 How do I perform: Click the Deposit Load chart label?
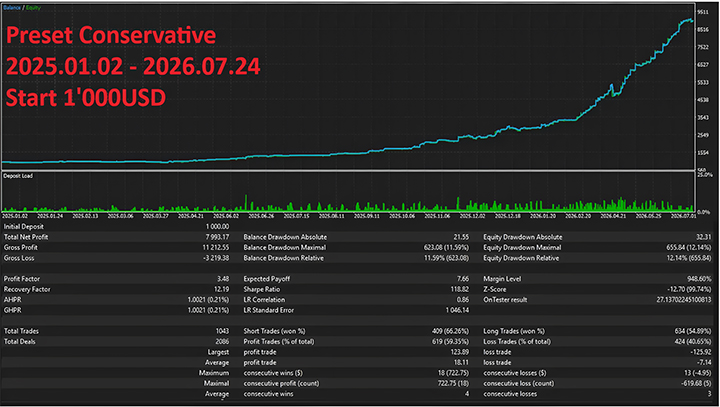[x=18, y=176]
